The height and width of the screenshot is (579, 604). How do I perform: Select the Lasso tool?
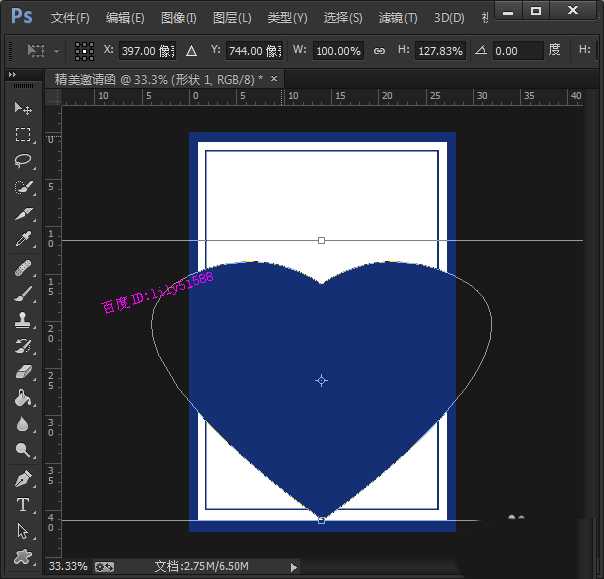click(23, 161)
